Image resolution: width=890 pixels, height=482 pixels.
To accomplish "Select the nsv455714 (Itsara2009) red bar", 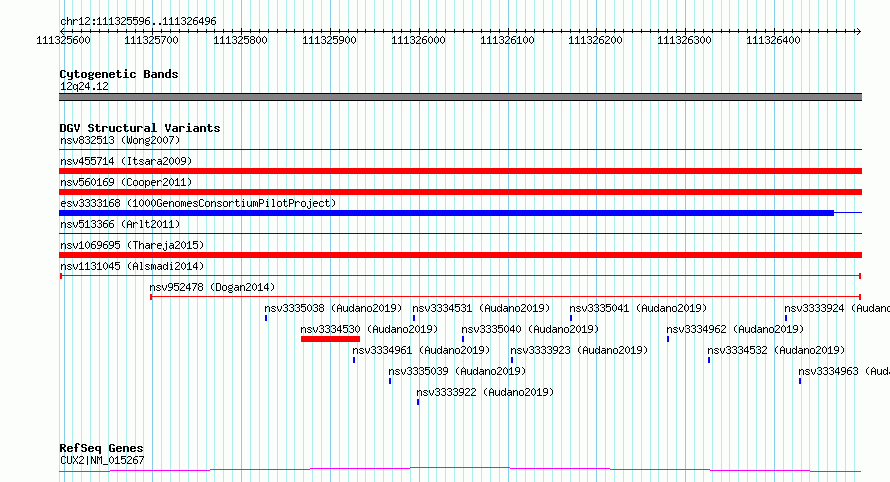I will point(460,171).
